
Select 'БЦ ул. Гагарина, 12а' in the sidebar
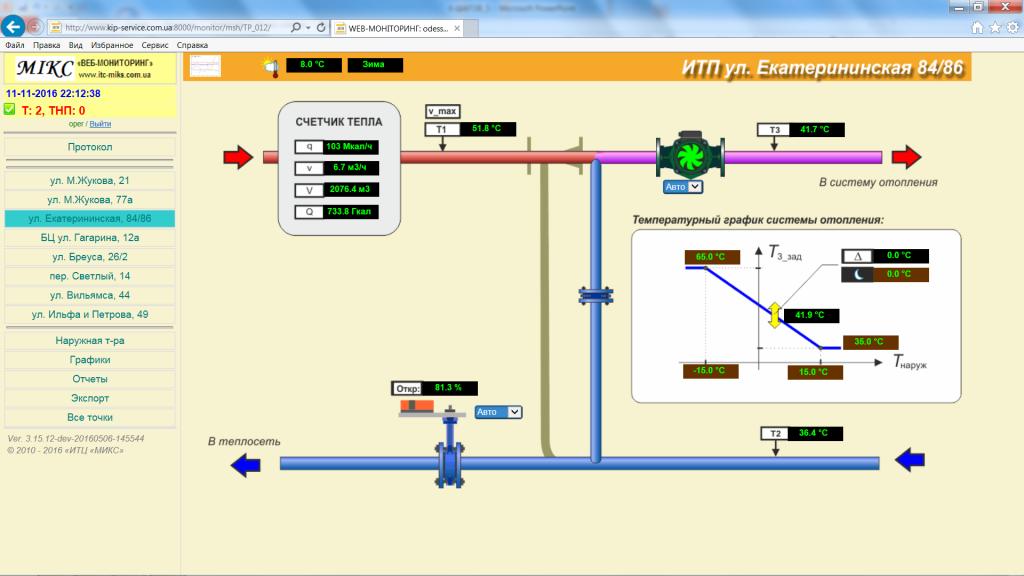tap(90, 237)
